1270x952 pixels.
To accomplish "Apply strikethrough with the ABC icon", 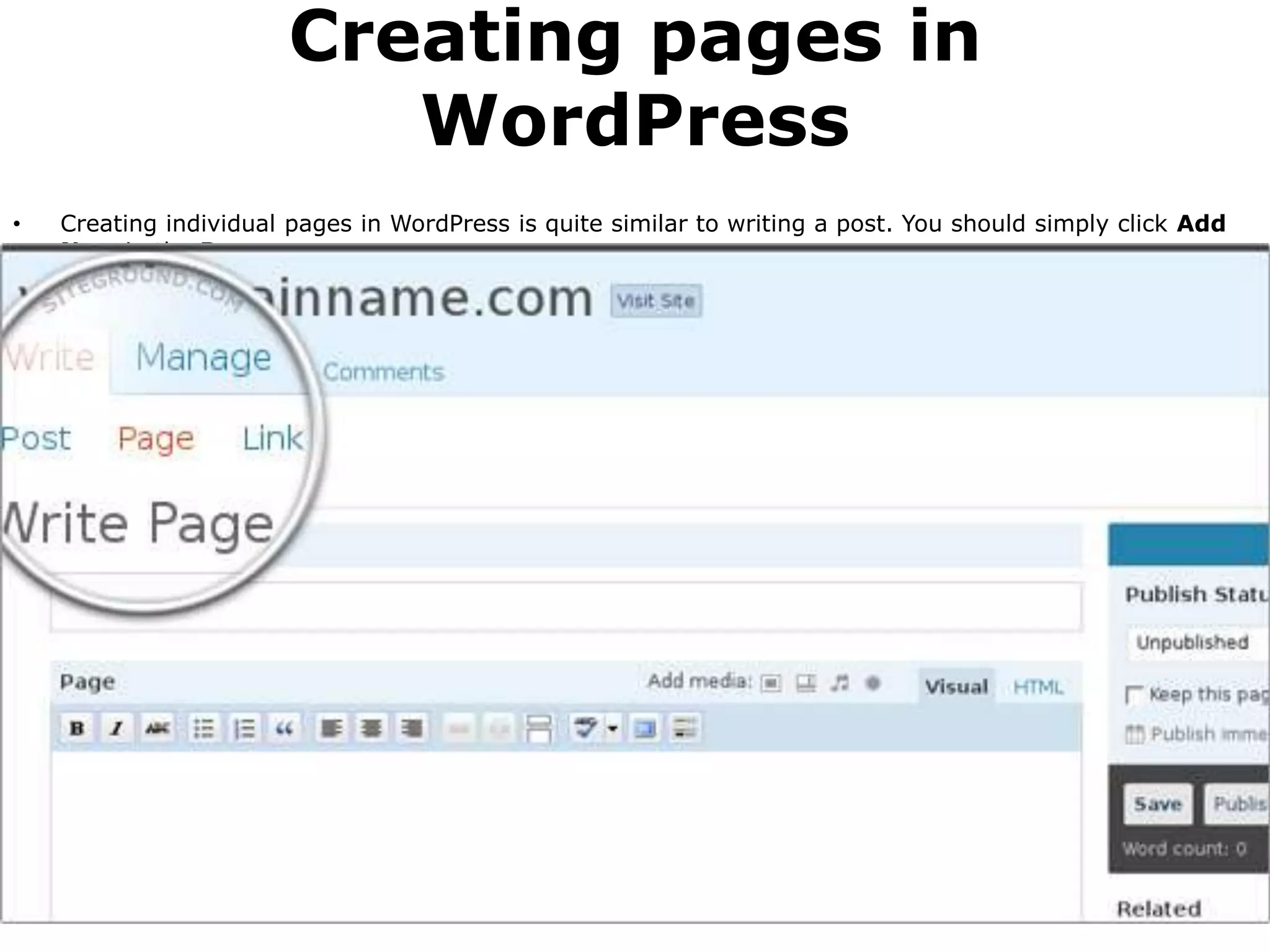I will 157,728.
